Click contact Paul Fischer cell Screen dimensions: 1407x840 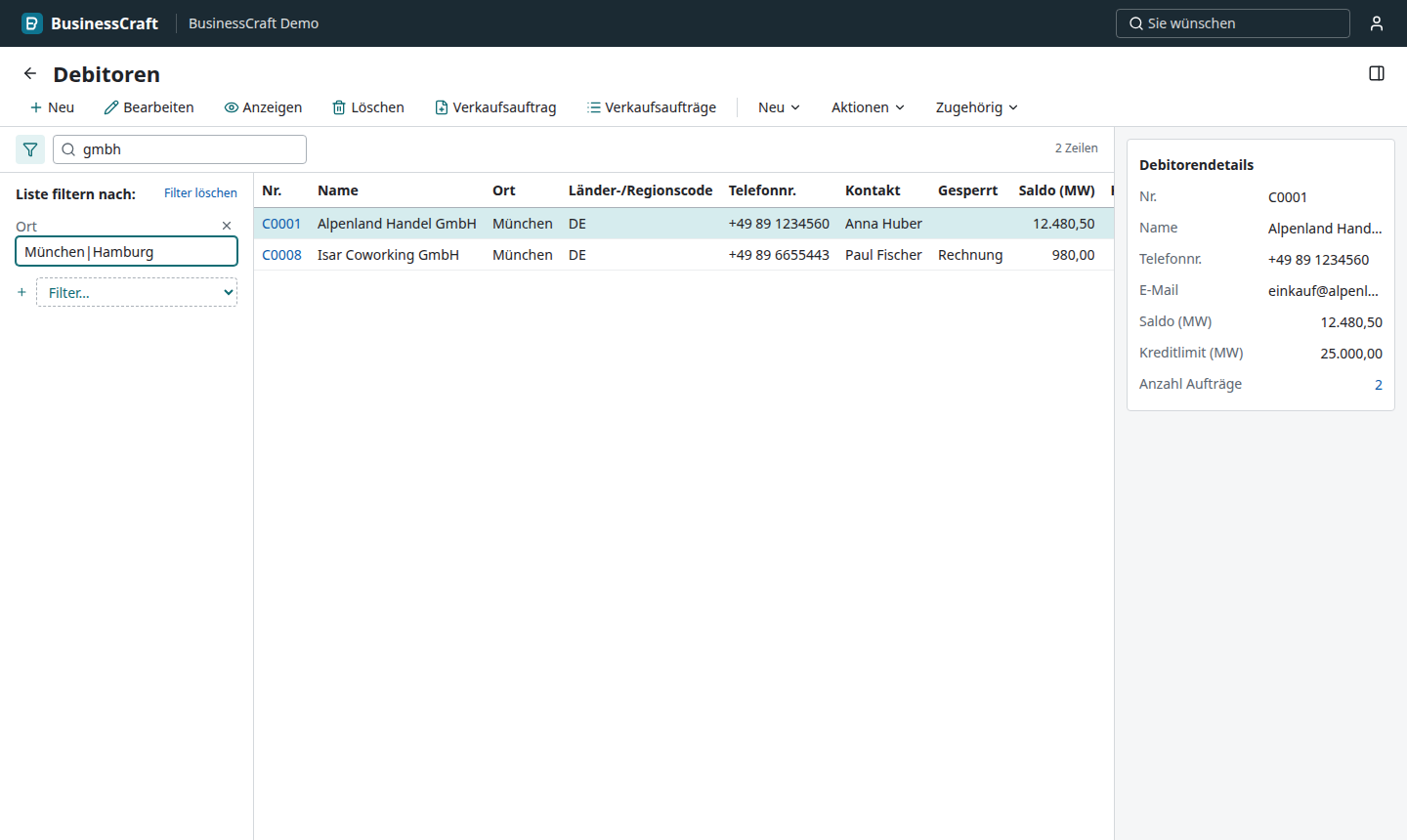click(x=883, y=255)
